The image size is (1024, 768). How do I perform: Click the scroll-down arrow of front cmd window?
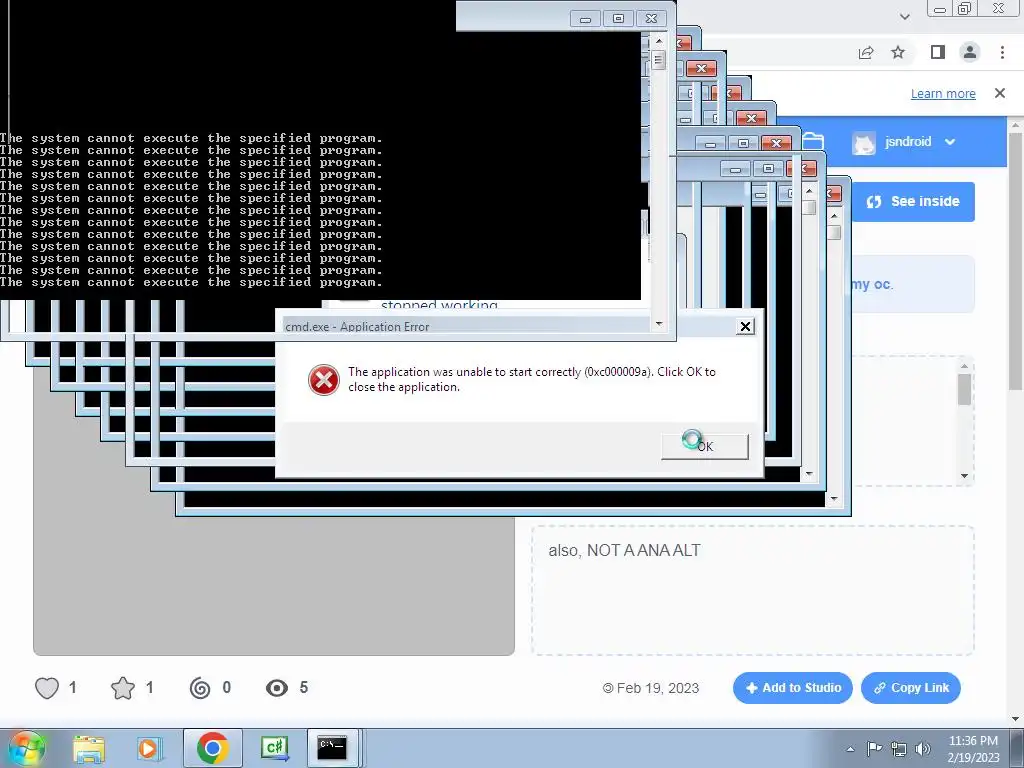pyautogui.click(x=658, y=324)
